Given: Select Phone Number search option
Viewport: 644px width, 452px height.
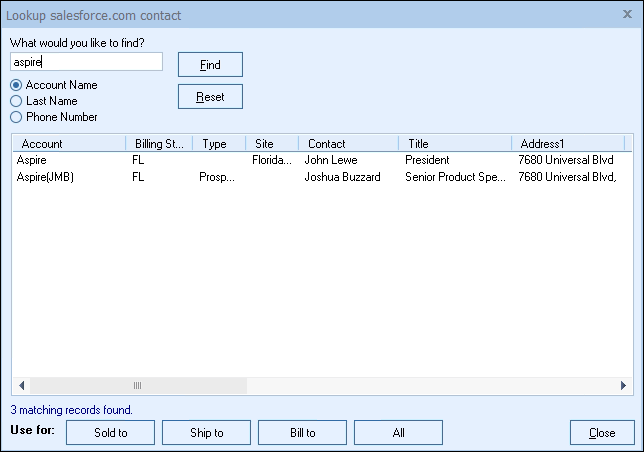Looking at the screenshot, I should click(16, 117).
